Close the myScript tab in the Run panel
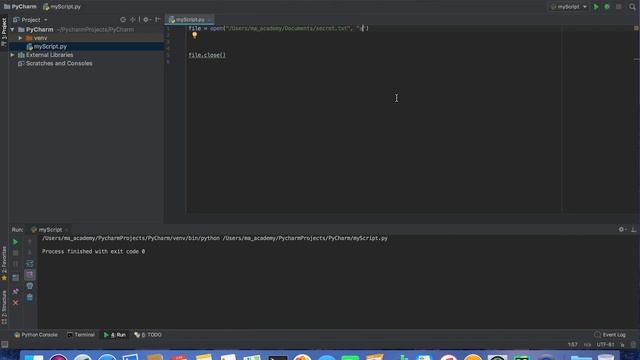Viewport: 640px width, 360px height. [67, 230]
